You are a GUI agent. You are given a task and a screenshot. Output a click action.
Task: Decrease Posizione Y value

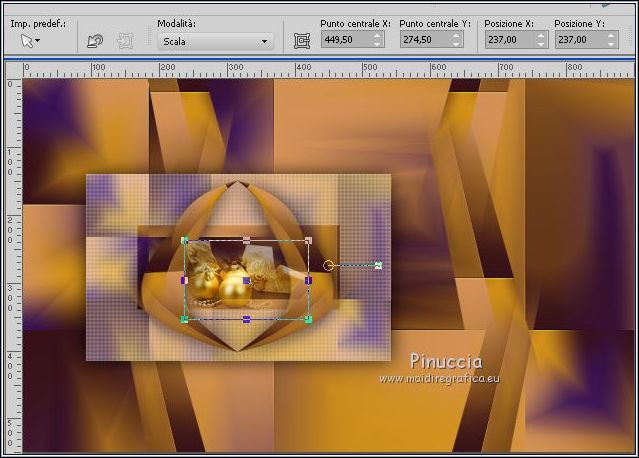(x=611, y=44)
